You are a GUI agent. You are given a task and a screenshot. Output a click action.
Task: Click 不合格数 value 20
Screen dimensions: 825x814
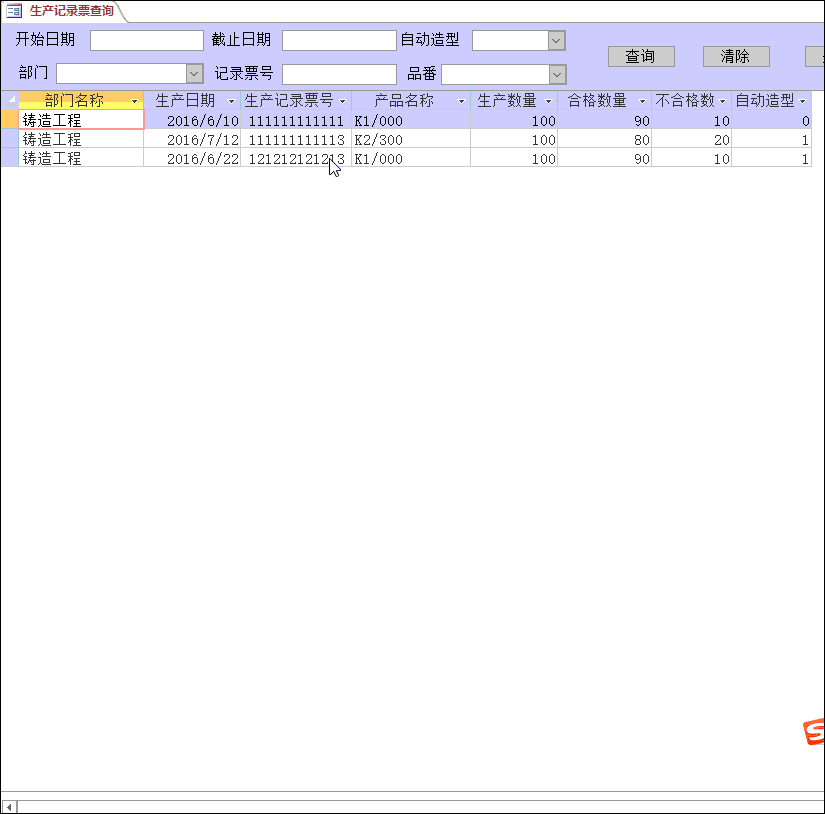(x=692, y=139)
